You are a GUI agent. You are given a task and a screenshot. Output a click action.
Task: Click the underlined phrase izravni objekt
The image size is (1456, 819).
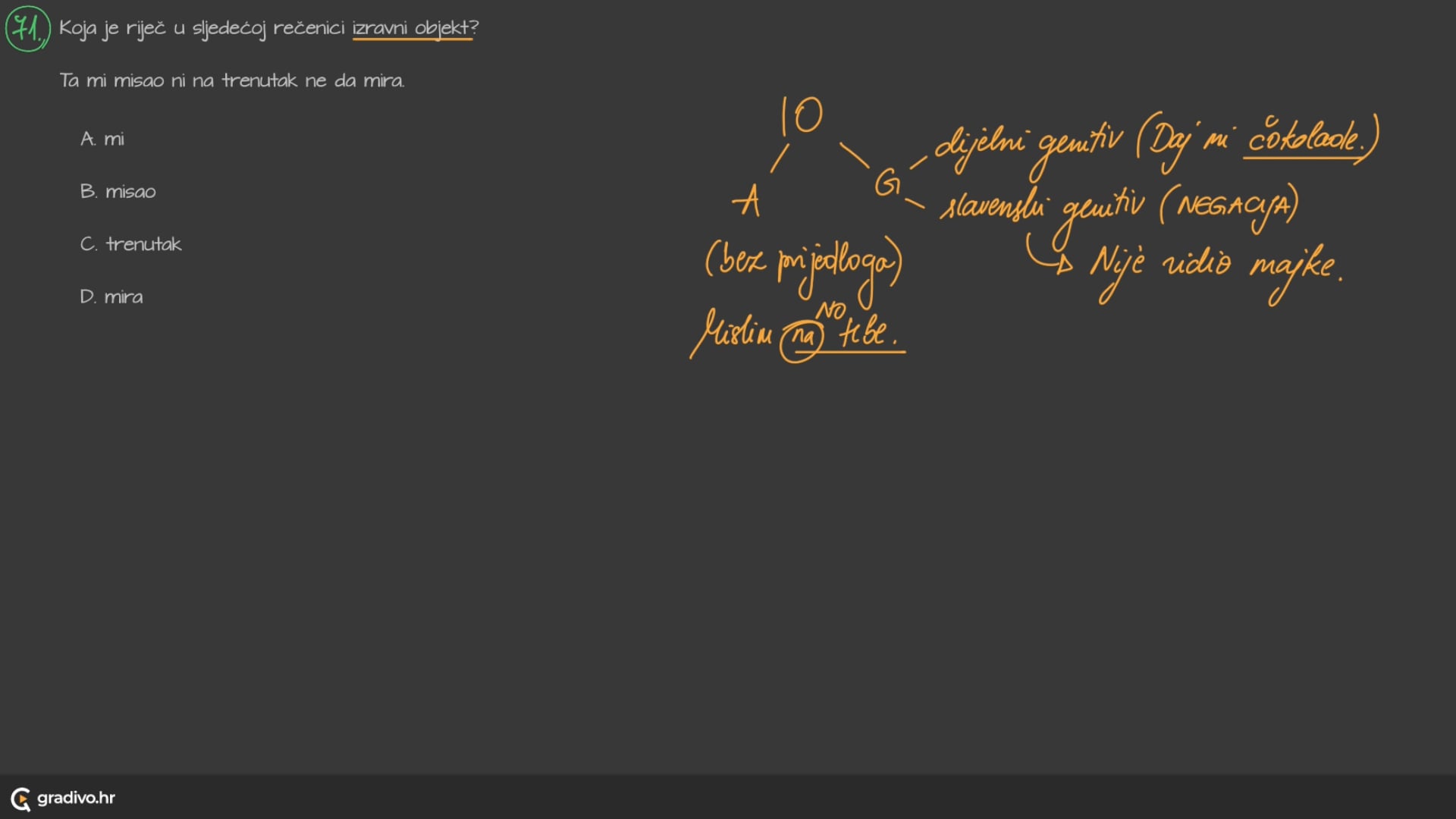click(412, 28)
